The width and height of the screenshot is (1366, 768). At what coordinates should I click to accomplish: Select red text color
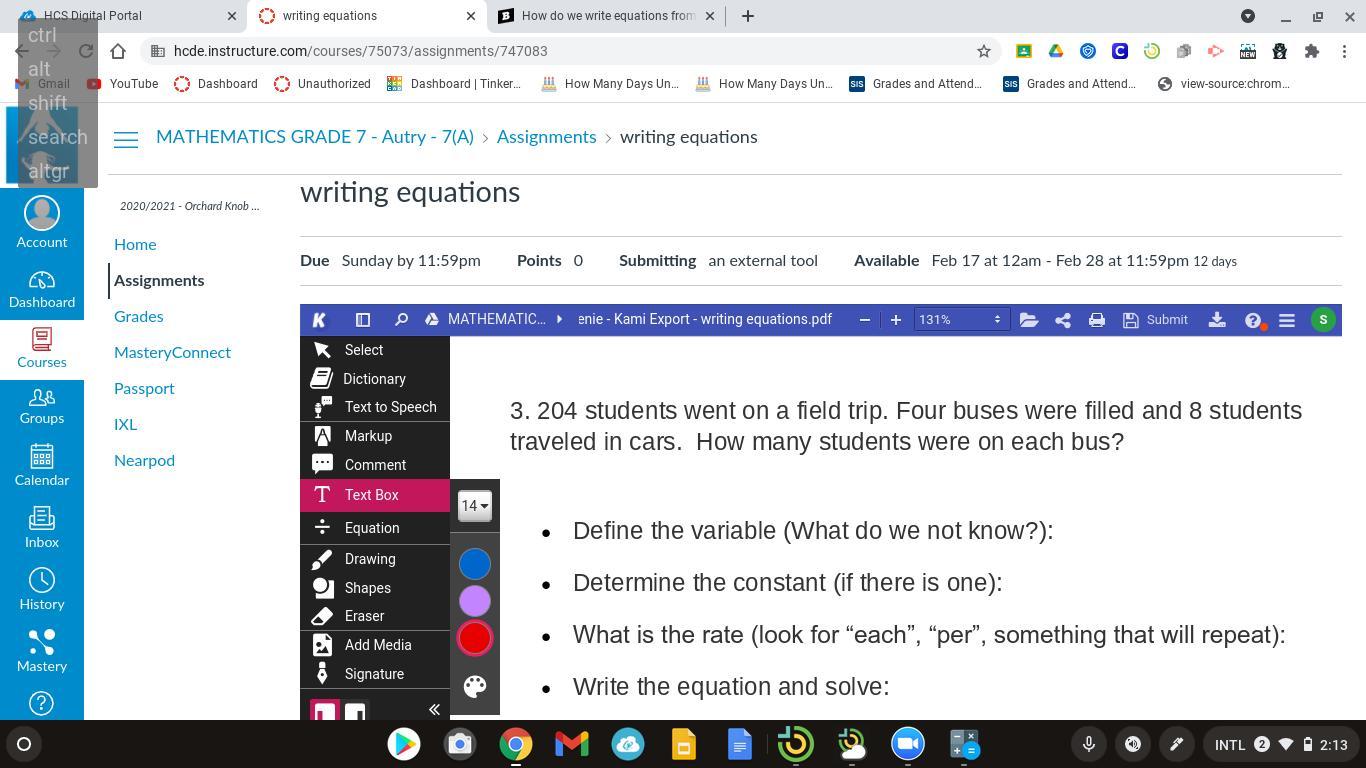[475, 638]
